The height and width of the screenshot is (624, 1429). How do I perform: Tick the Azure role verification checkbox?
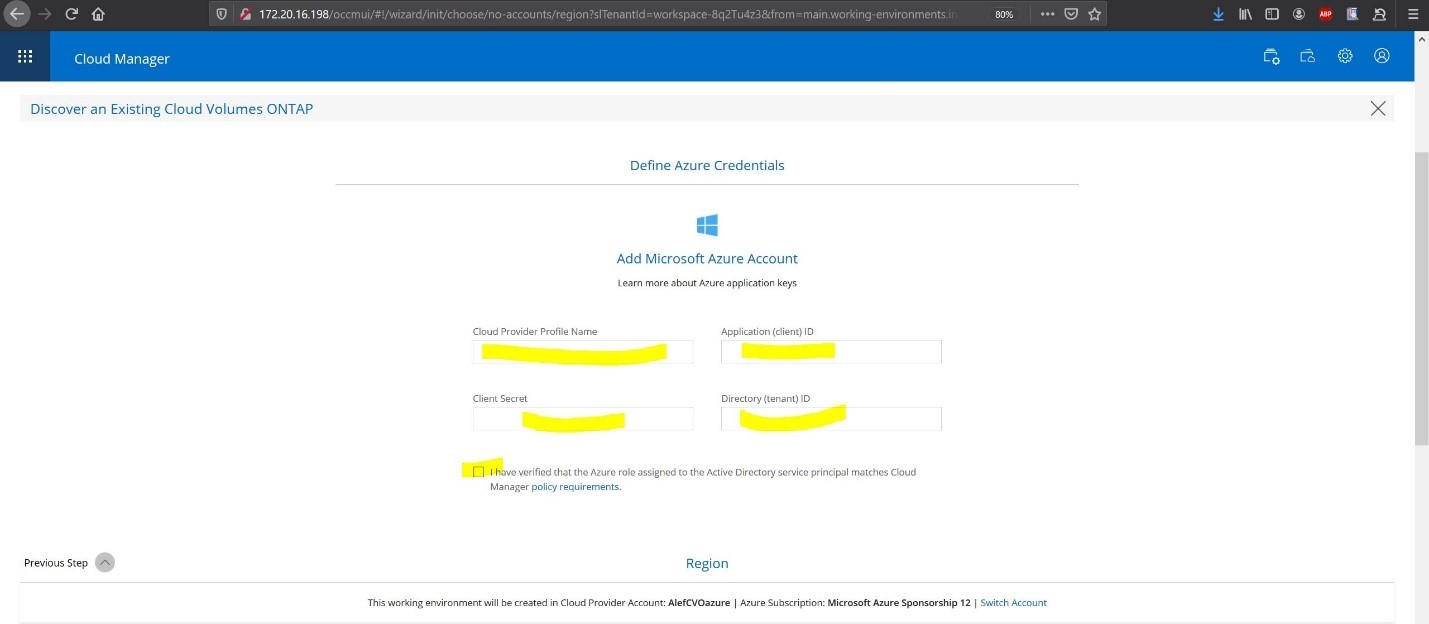point(478,472)
